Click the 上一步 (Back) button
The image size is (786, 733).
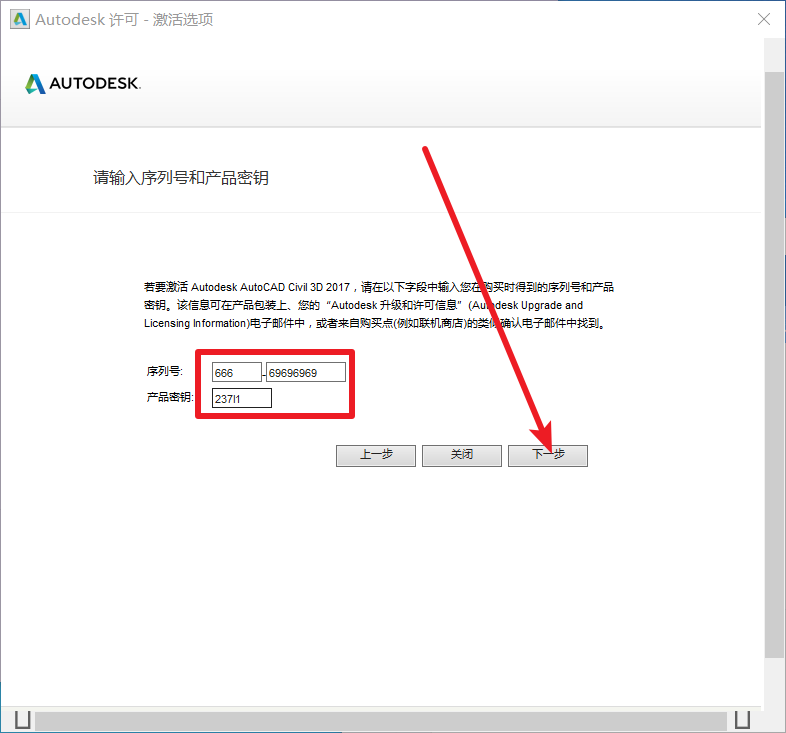point(375,455)
